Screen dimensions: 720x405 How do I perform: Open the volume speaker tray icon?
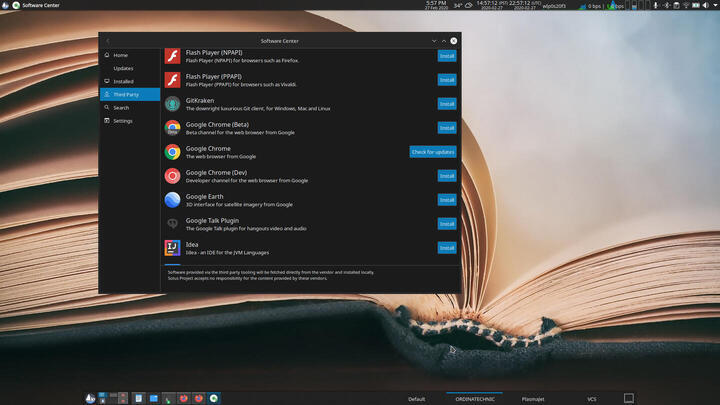coord(705,6)
